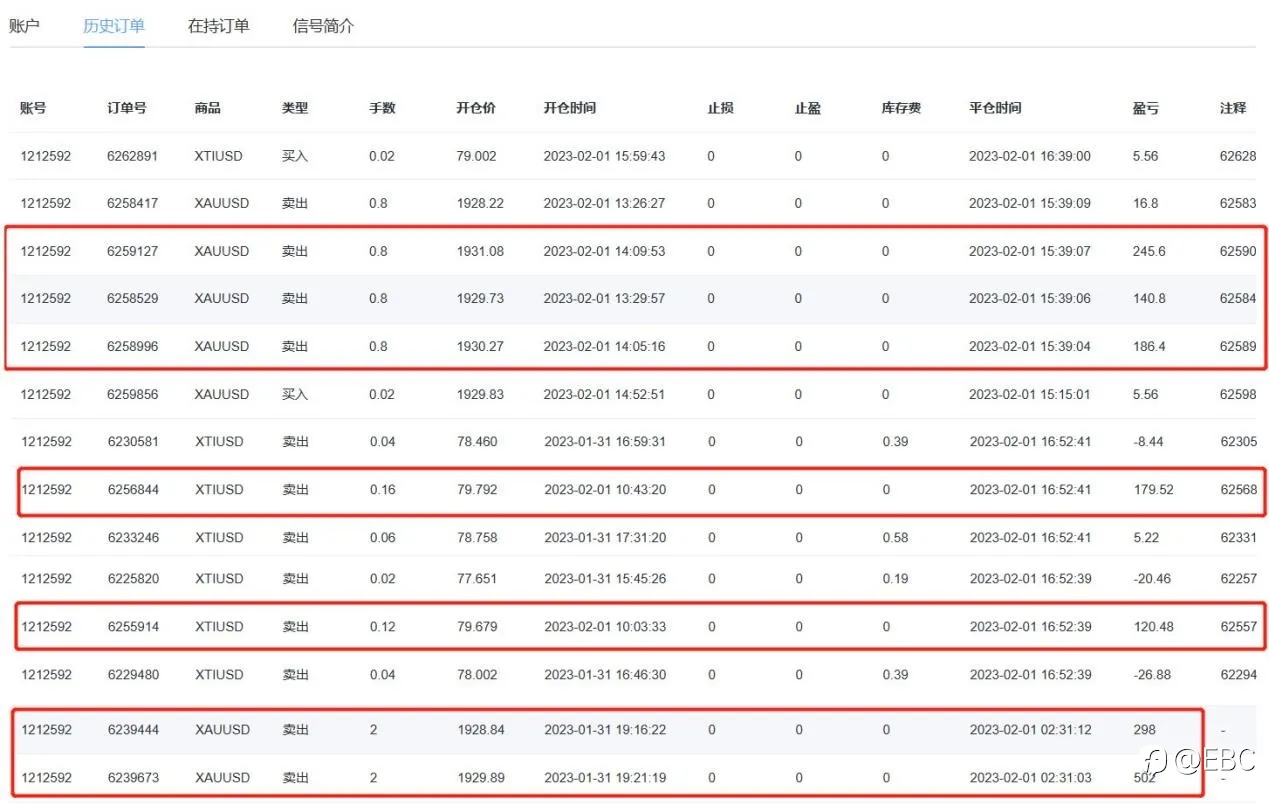
Task: Click the 开仓价 column header
Action: coord(476,108)
